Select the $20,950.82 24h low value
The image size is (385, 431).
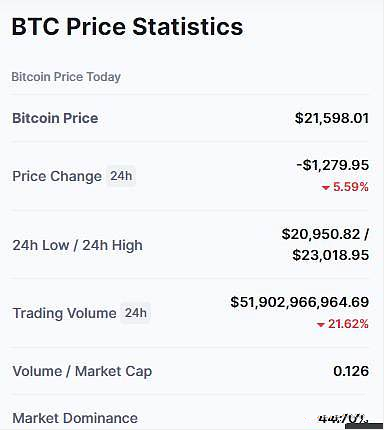321,234
